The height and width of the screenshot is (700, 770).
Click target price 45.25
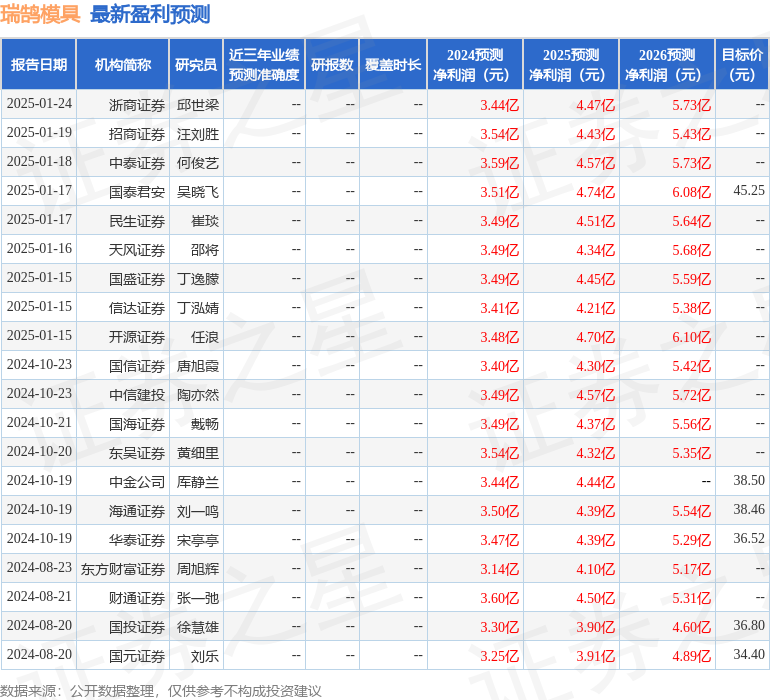[x=749, y=190]
